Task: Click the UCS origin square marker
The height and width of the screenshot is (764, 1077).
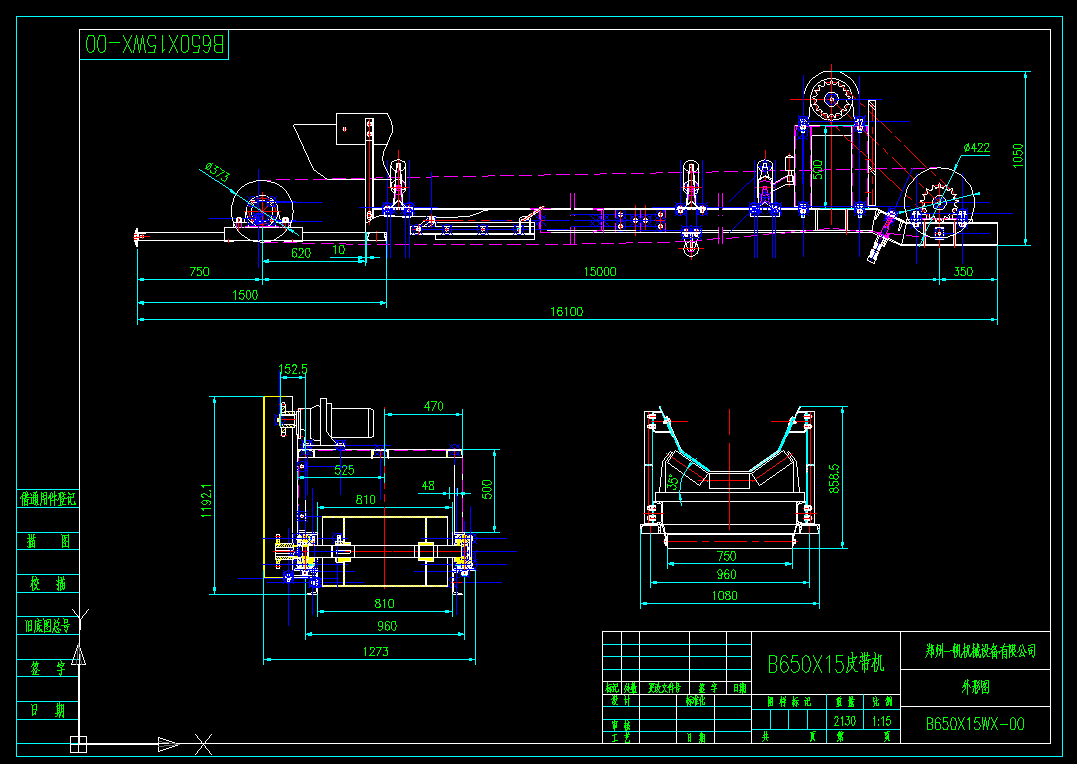Action: [79, 744]
